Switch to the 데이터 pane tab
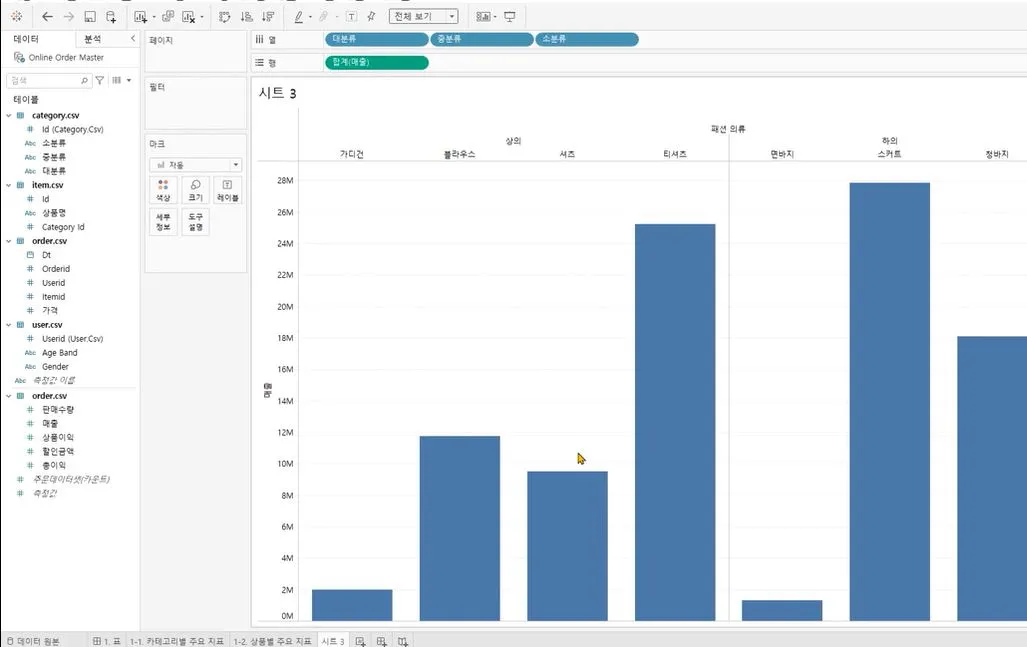 pos(26,39)
